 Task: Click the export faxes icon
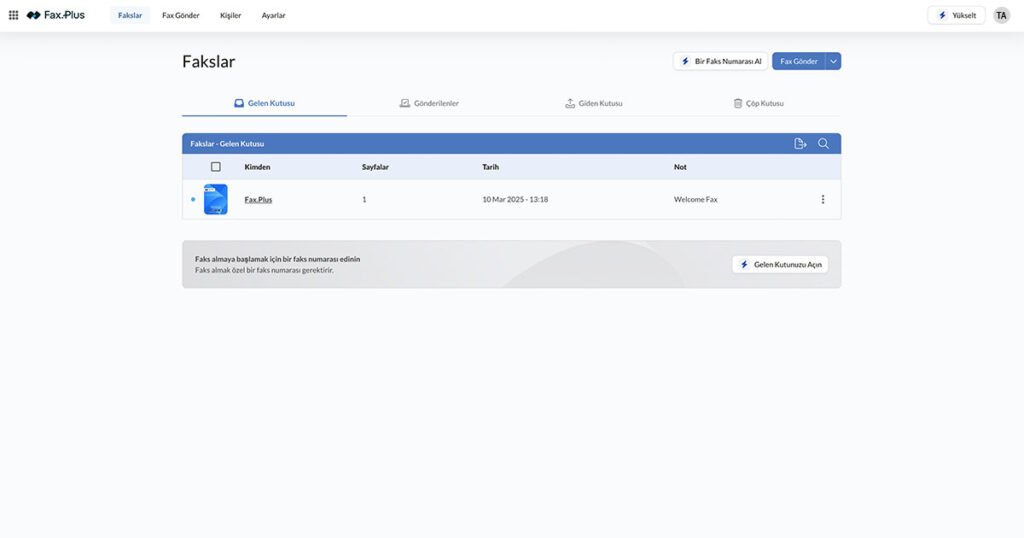tap(800, 144)
